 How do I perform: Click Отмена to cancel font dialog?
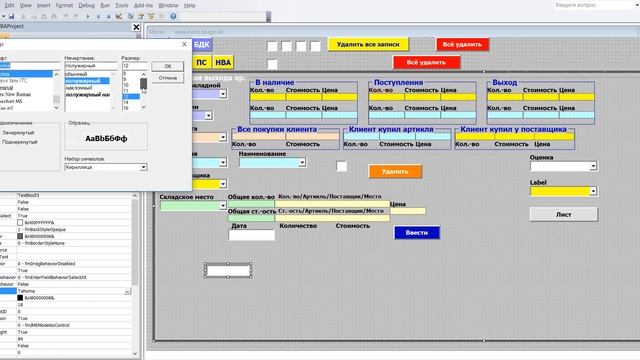[167, 78]
